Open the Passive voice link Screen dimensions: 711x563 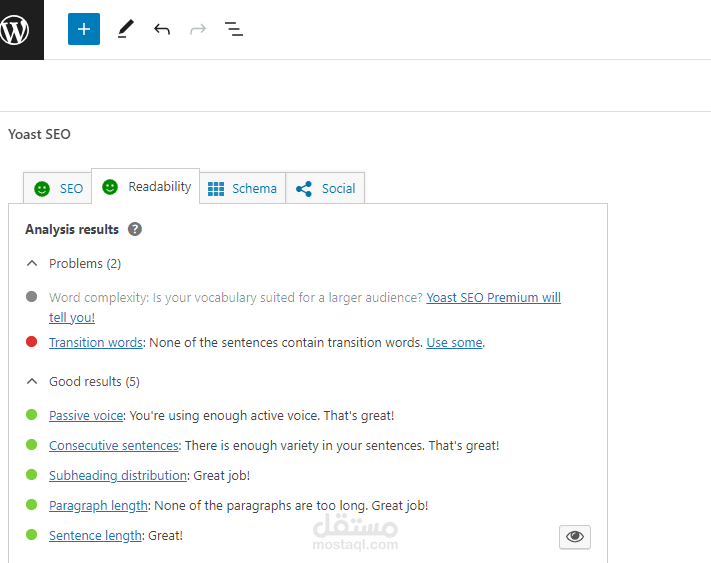coord(86,416)
